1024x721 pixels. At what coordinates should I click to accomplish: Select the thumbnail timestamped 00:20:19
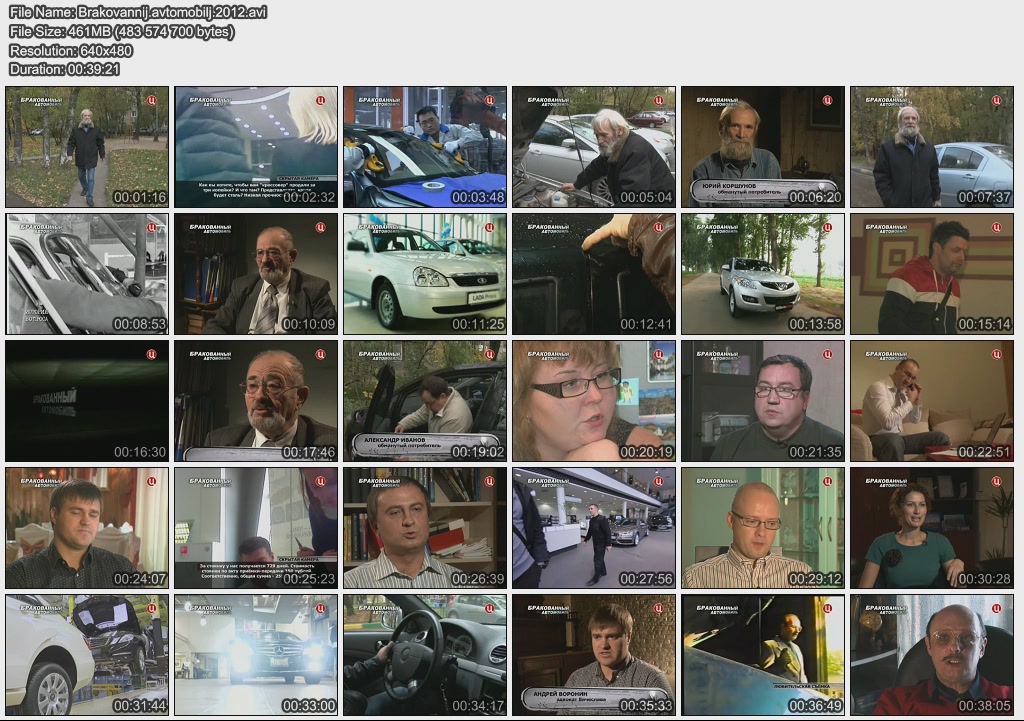click(x=593, y=401)
